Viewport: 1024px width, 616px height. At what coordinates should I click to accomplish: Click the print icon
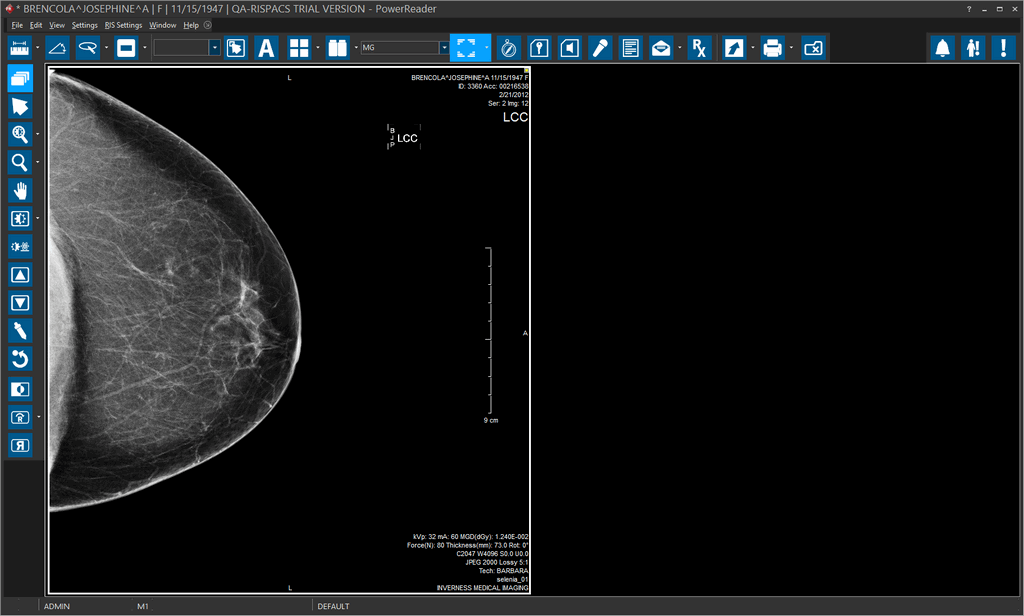click(x=772, y=47)
